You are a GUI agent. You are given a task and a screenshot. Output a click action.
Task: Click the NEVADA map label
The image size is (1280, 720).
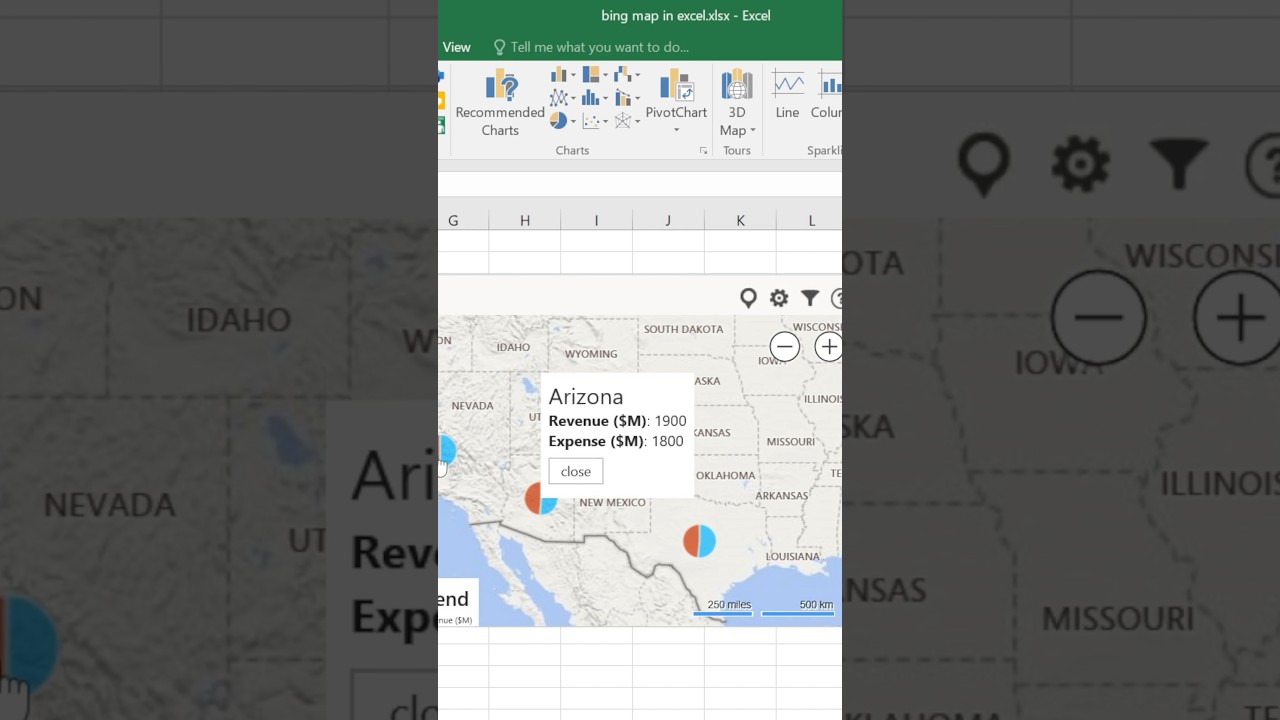pos(473,406)
